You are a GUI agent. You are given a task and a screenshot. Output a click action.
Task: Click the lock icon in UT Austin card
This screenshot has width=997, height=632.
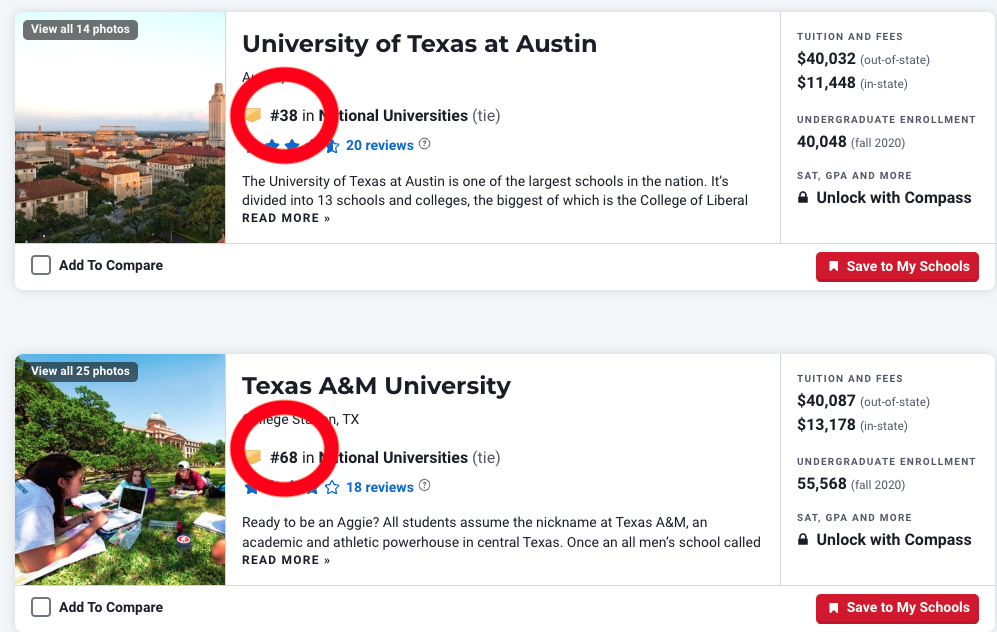point(803,198)
